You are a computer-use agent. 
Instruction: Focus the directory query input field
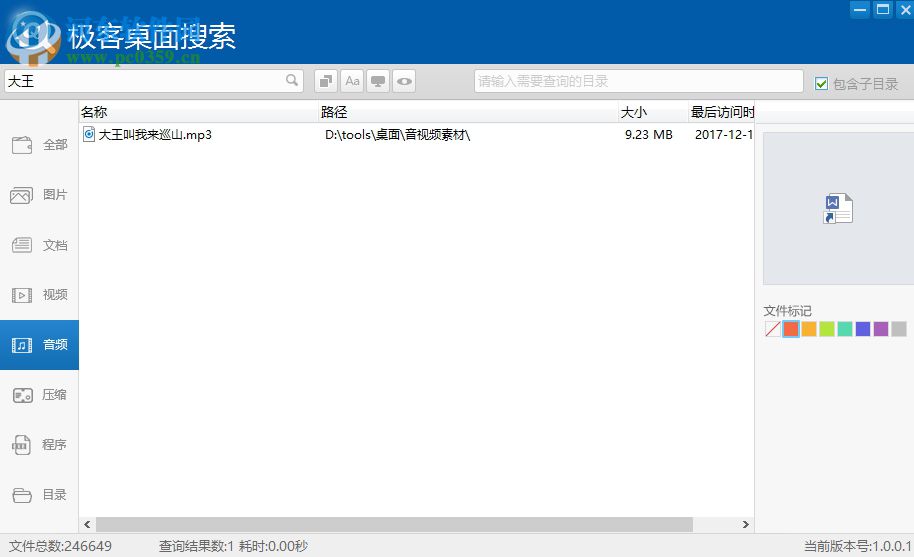(638, 81)
